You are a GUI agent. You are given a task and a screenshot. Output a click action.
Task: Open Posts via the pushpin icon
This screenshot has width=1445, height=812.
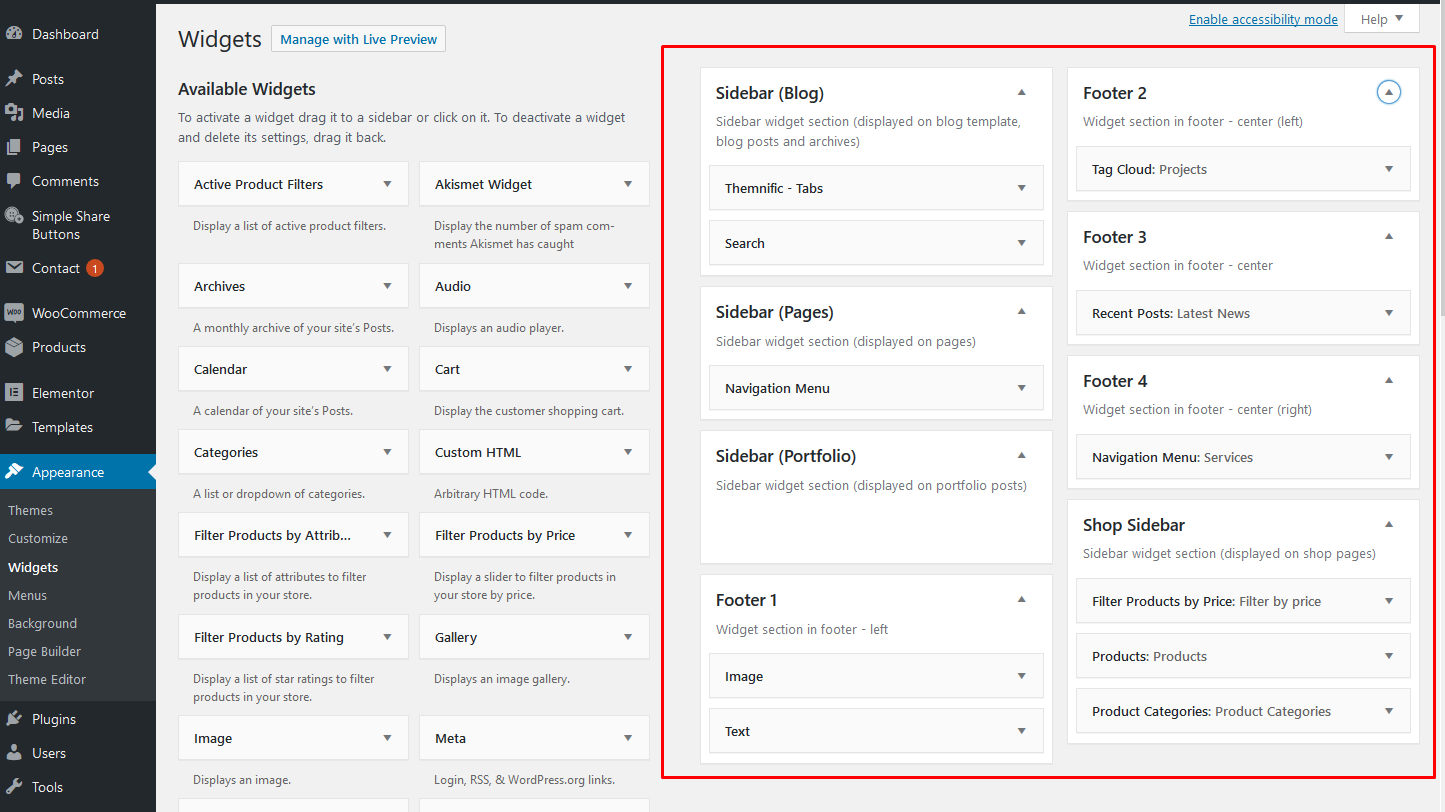pyautogui.click(x=14, y=79)
